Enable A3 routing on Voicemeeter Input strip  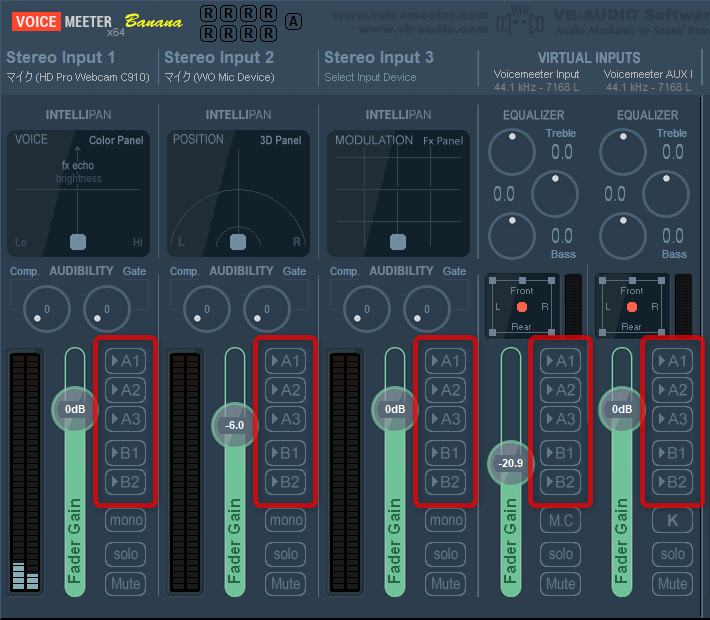click(561, 419)
